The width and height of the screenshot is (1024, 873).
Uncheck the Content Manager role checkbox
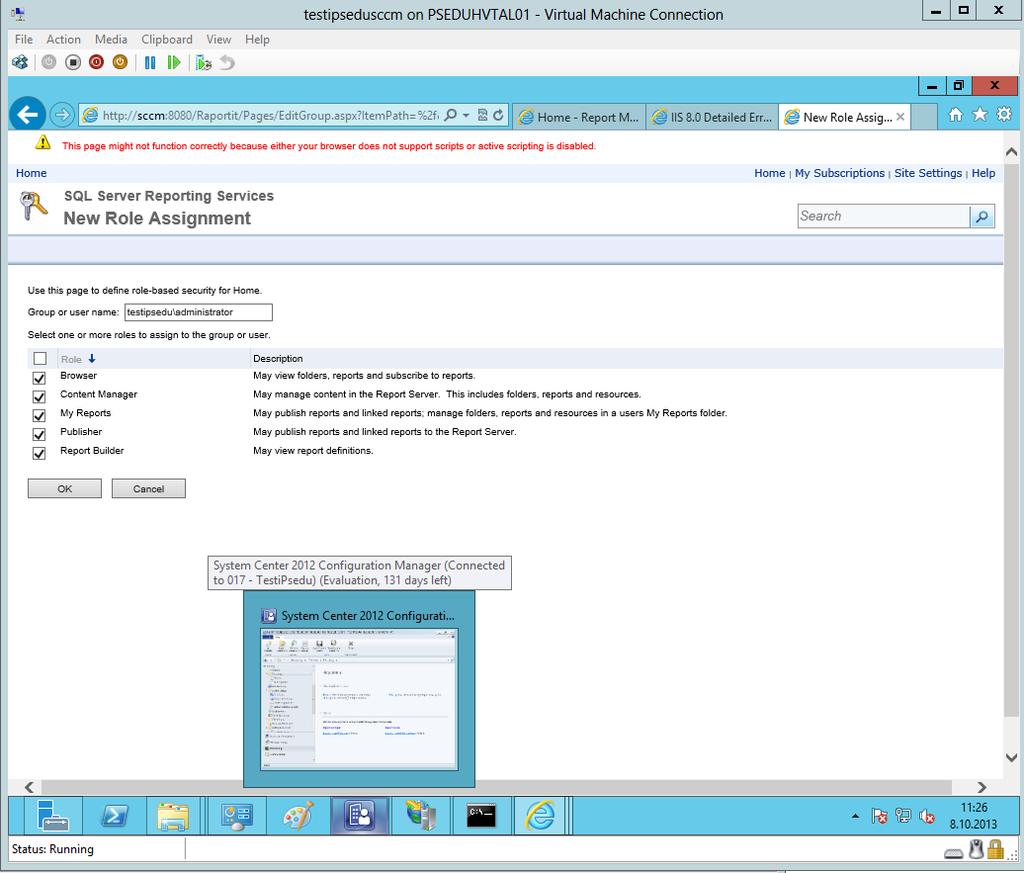(x=39, y=397)
